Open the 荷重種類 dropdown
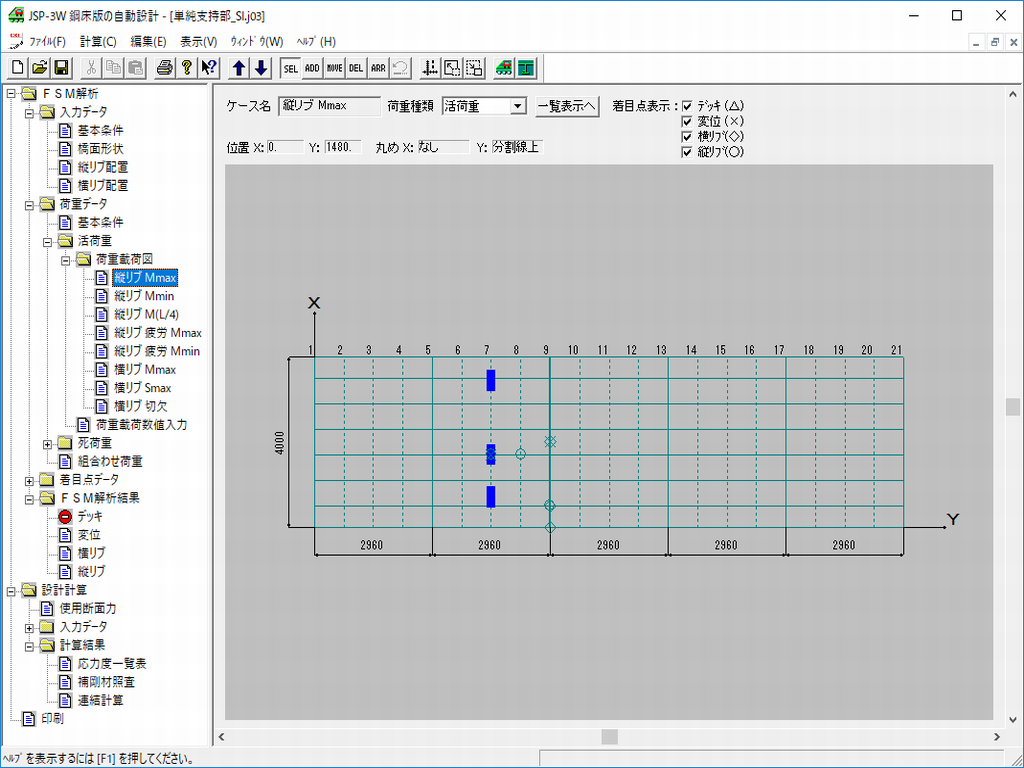The width and height of the screenshot is (1024, 768). coord(517,106)
